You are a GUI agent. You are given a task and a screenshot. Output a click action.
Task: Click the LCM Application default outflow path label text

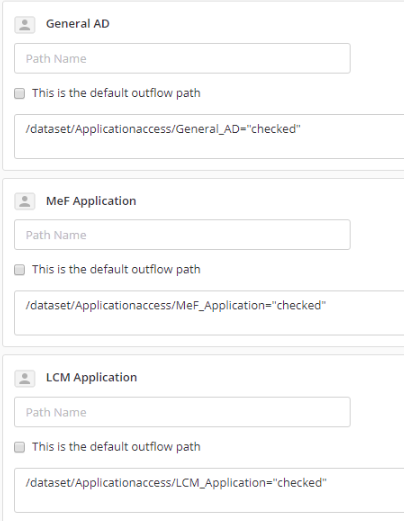[116, 447]
